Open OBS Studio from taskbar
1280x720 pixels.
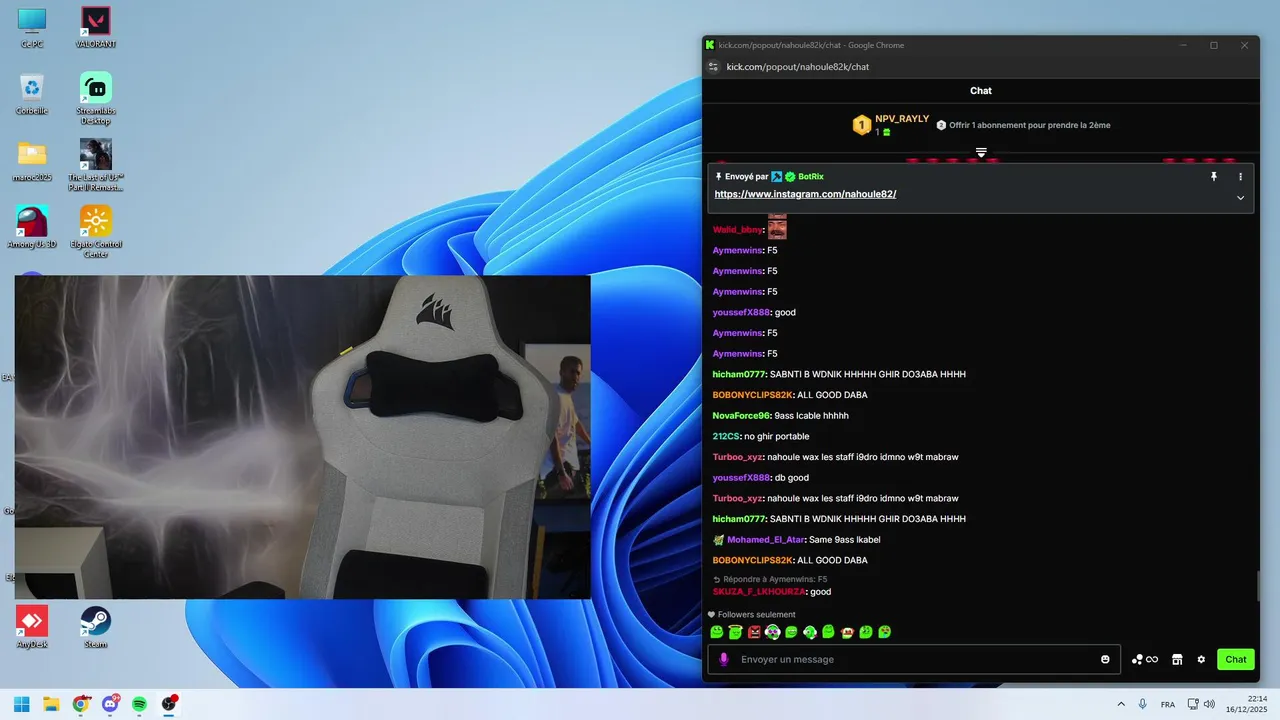coord(169,704)
